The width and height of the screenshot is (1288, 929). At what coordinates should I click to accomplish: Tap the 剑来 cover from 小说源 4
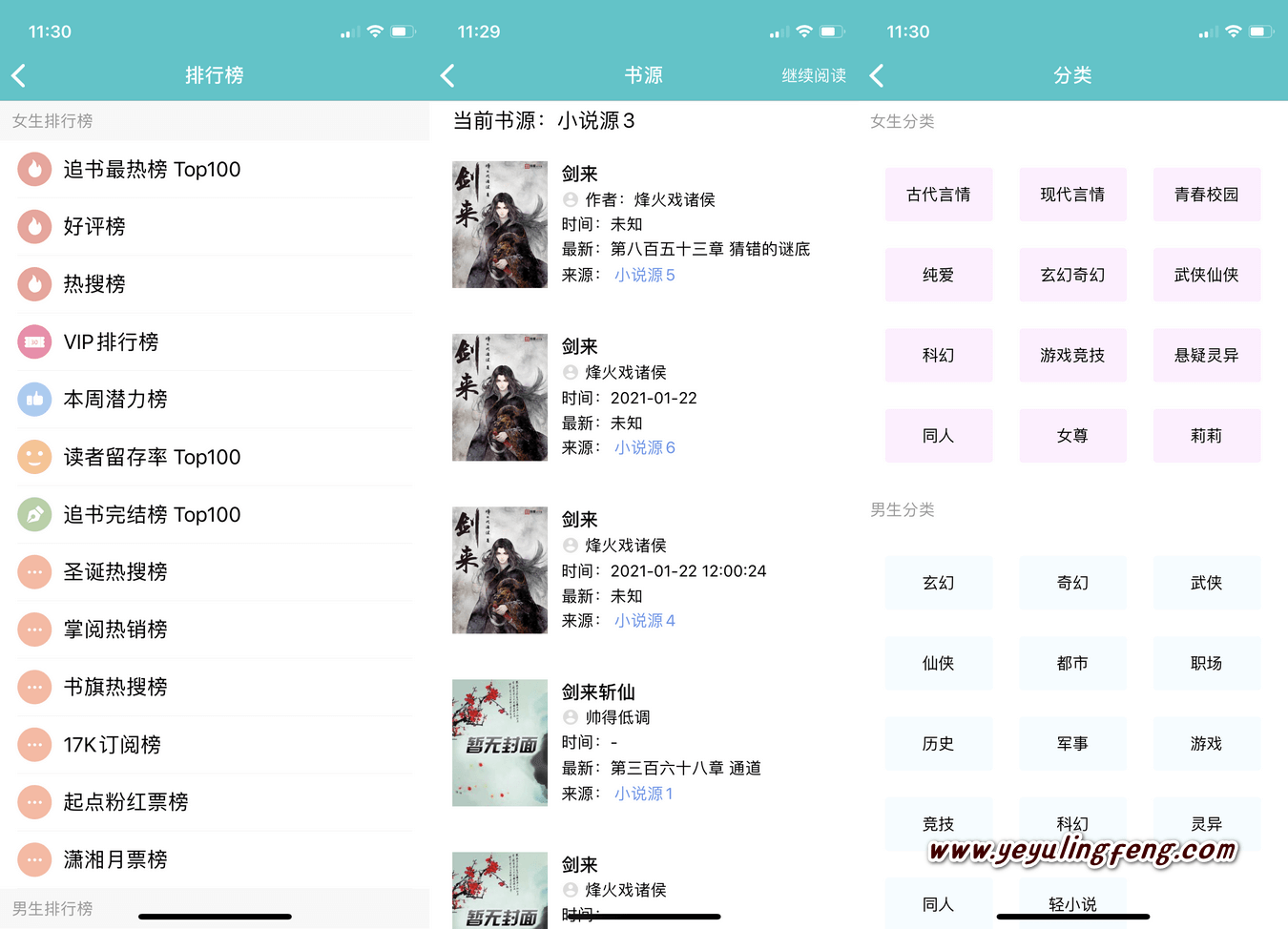point(500,569)
